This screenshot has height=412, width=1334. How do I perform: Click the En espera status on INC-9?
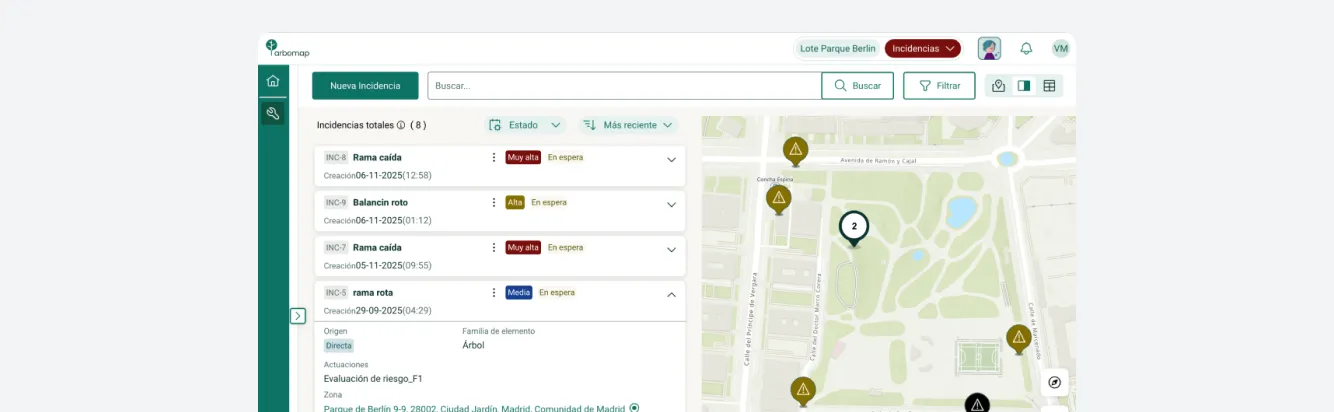(548, 202)
